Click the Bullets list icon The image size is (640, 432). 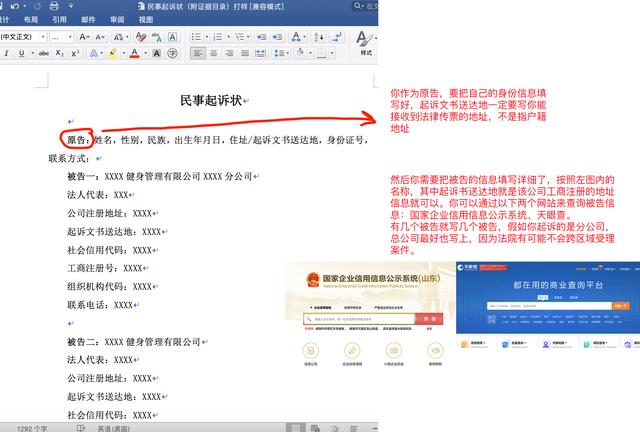pyautogui.click(x=196, y=37)
